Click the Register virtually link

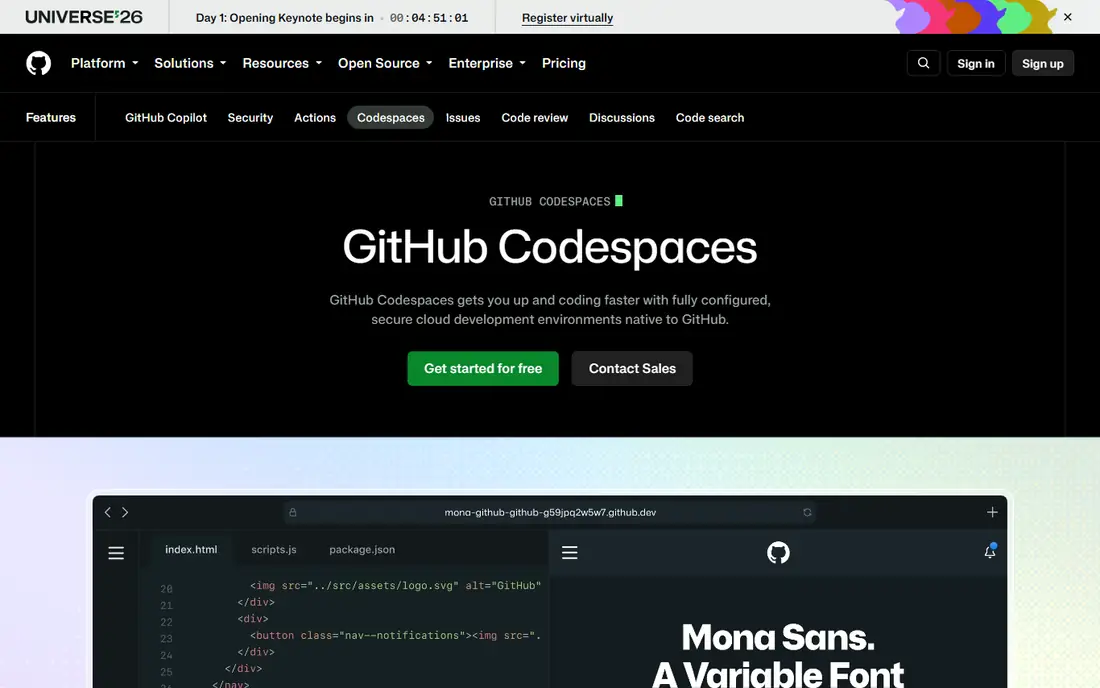click(x=568, y=18)
